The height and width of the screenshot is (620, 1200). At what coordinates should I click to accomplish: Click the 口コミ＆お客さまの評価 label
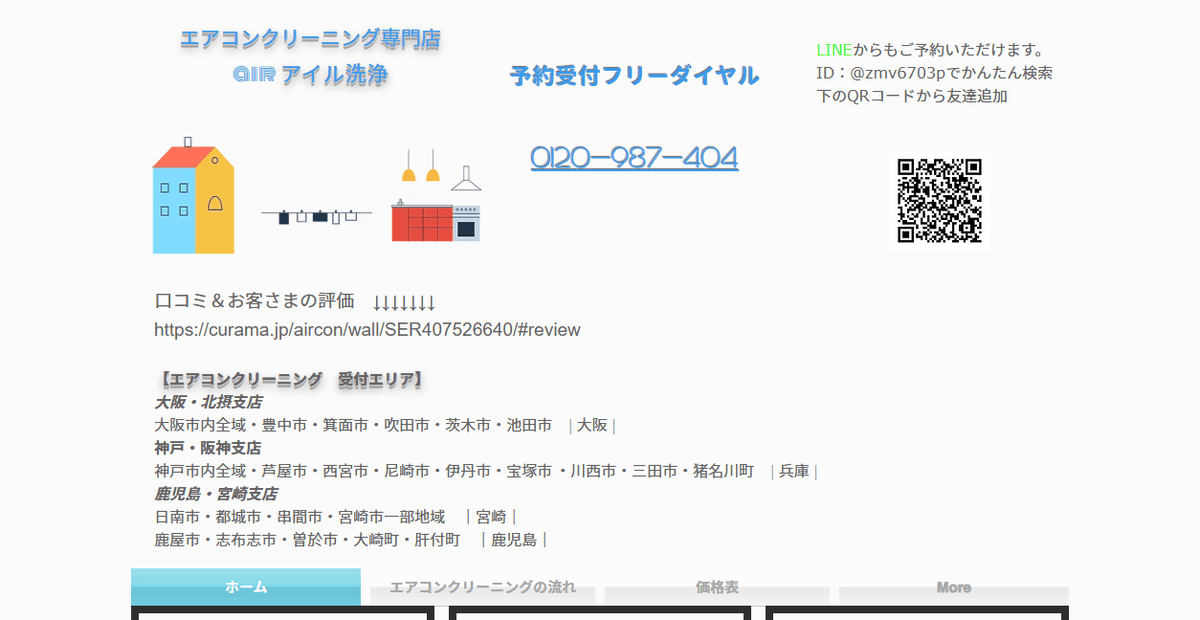[255, 301]
